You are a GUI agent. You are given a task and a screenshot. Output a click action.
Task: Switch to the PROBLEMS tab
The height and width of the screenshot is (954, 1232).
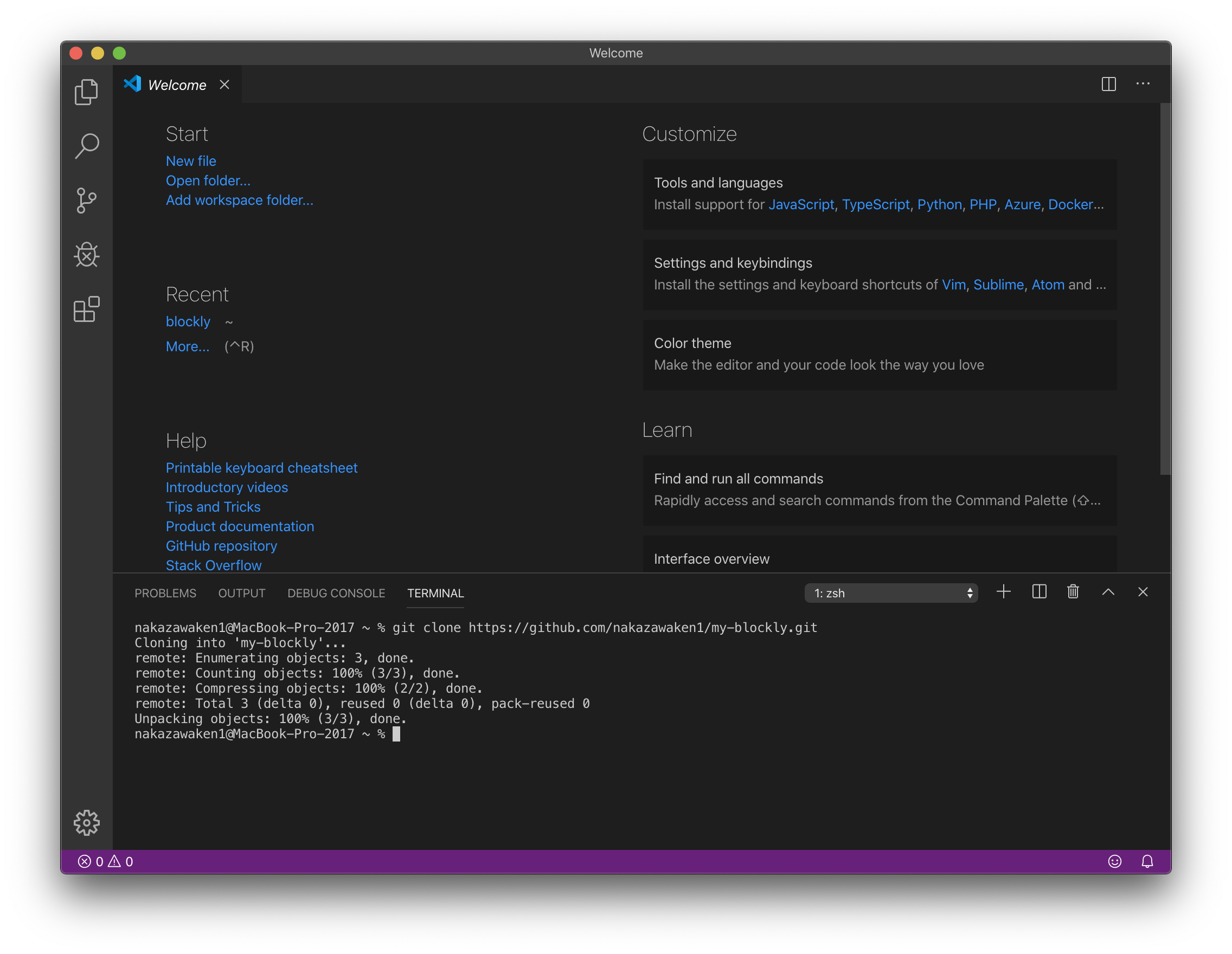pyautogui.click(x=165, y=593)
